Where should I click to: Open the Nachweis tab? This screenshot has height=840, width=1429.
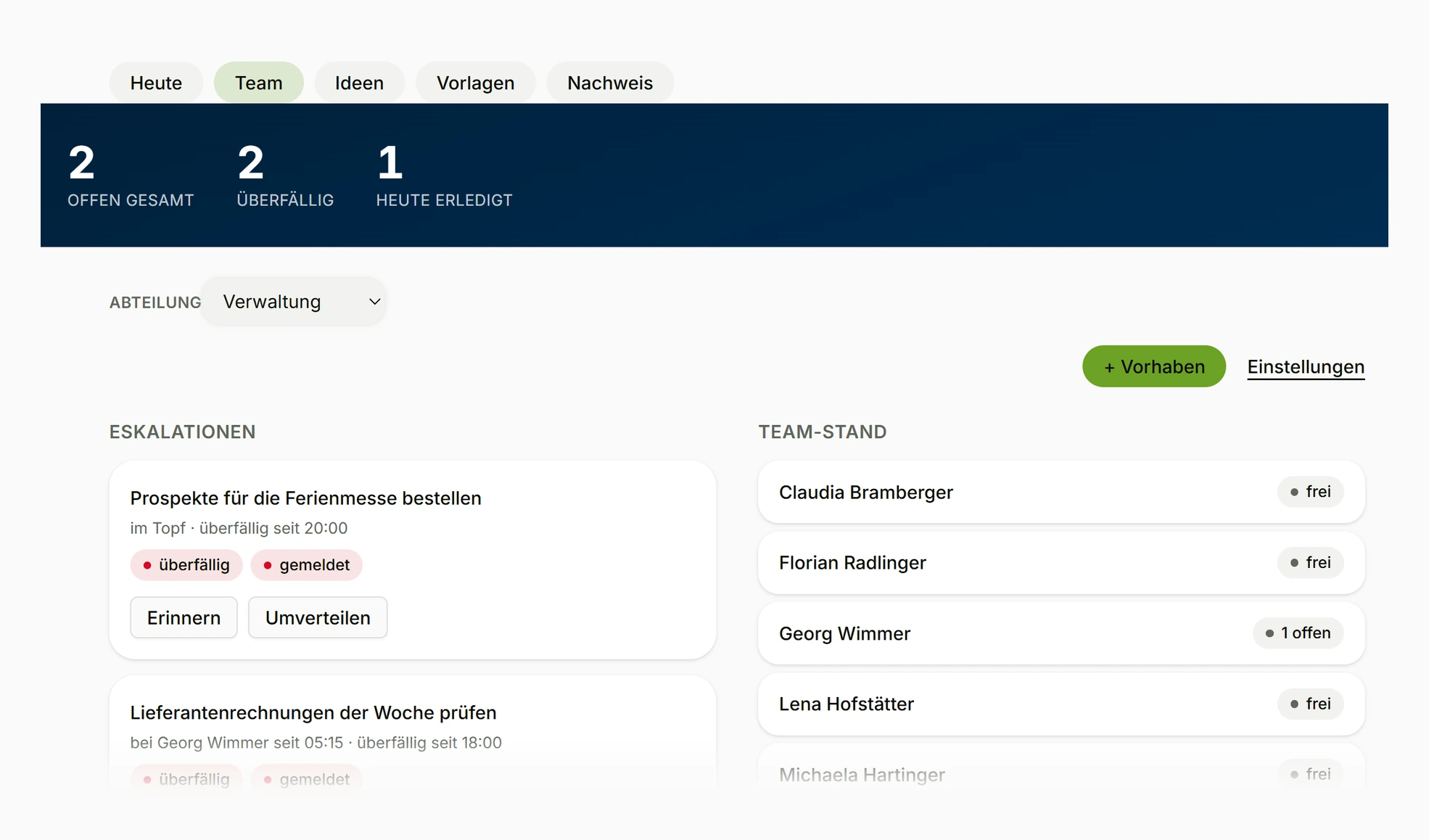tap(610, 83)
